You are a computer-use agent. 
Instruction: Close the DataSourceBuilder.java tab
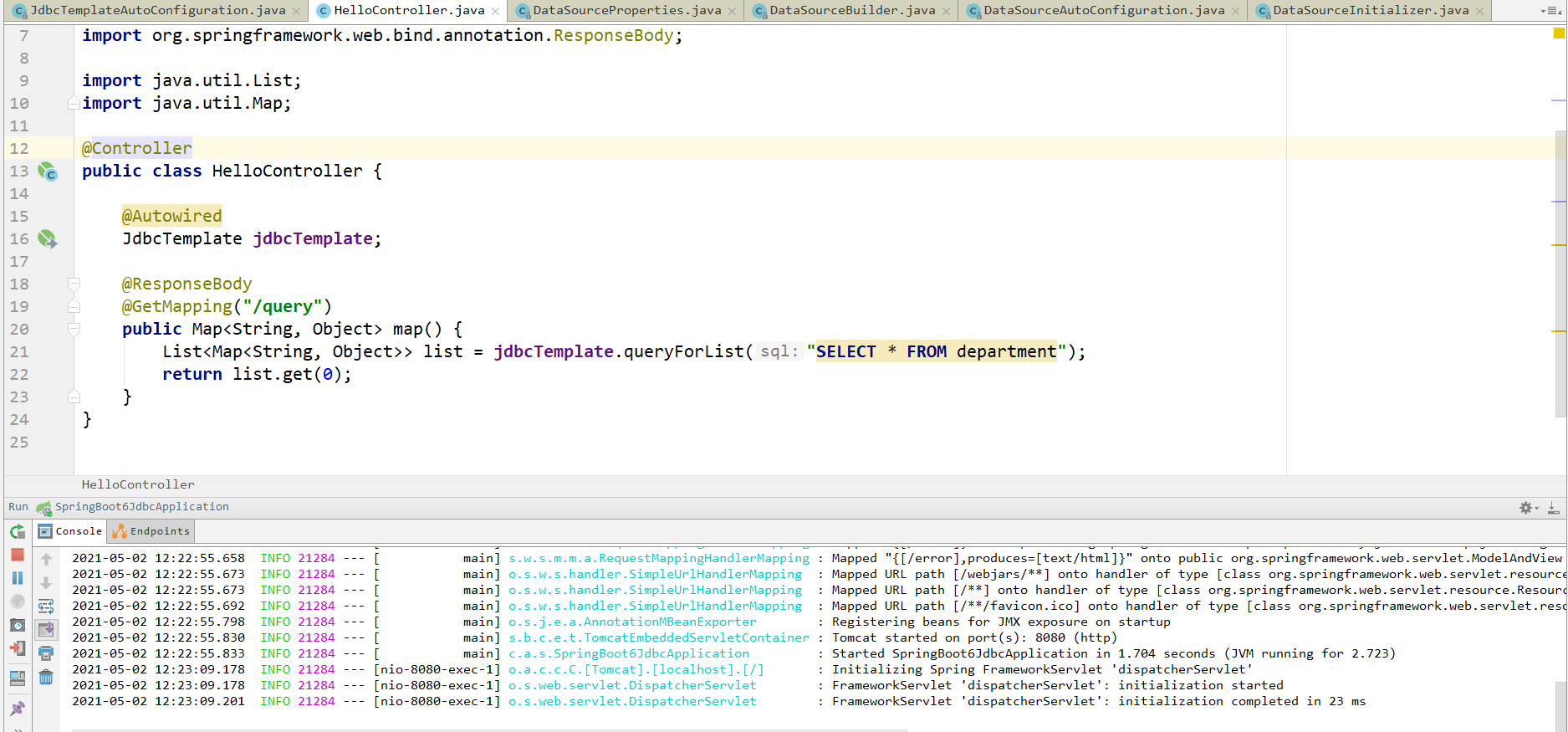pyautogui.click(x=946, y=12)
